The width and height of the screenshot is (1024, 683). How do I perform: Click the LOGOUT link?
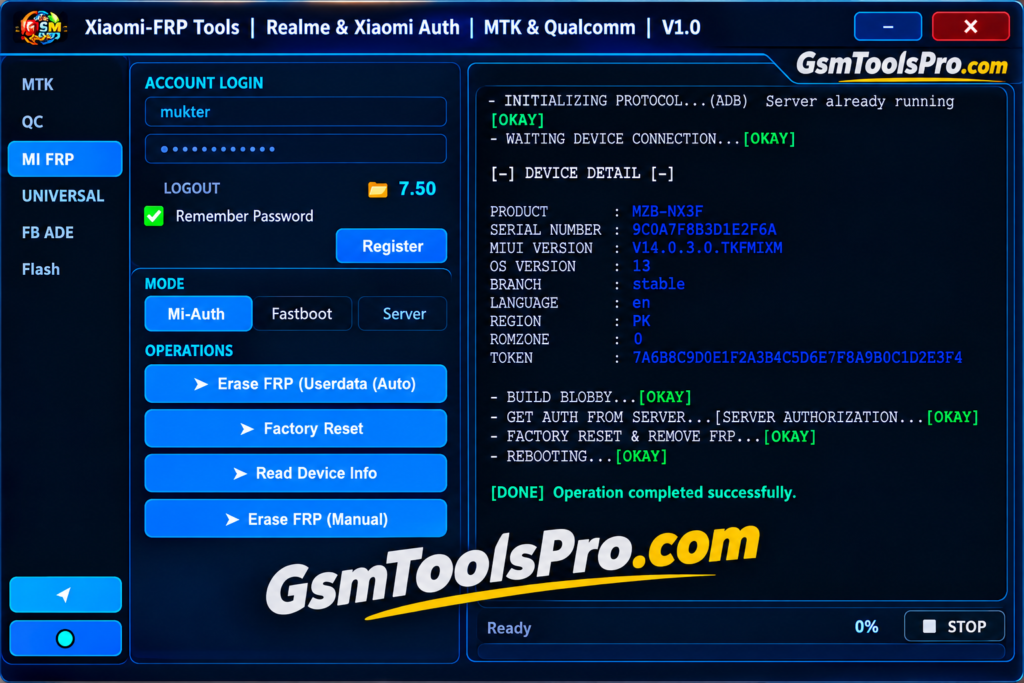[191, 189]
